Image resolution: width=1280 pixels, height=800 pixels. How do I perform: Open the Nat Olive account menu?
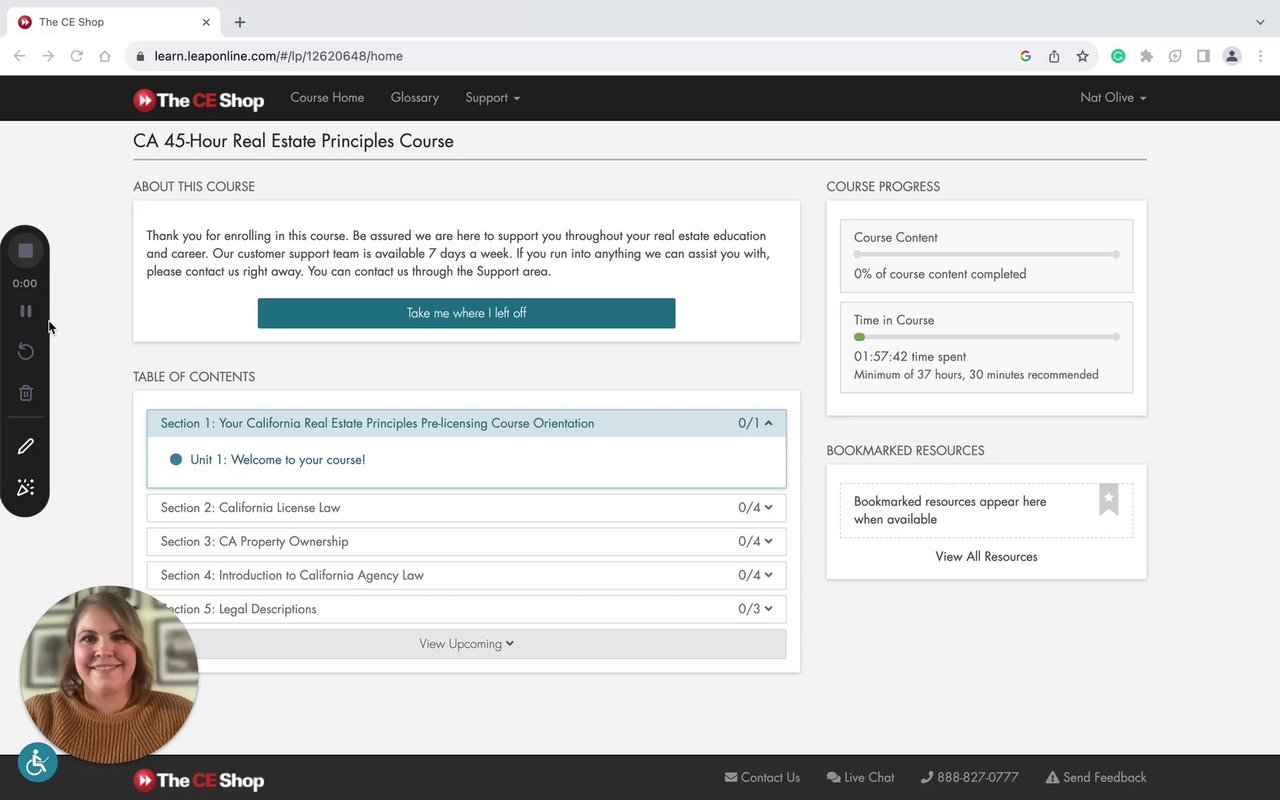pos(1112,98)
